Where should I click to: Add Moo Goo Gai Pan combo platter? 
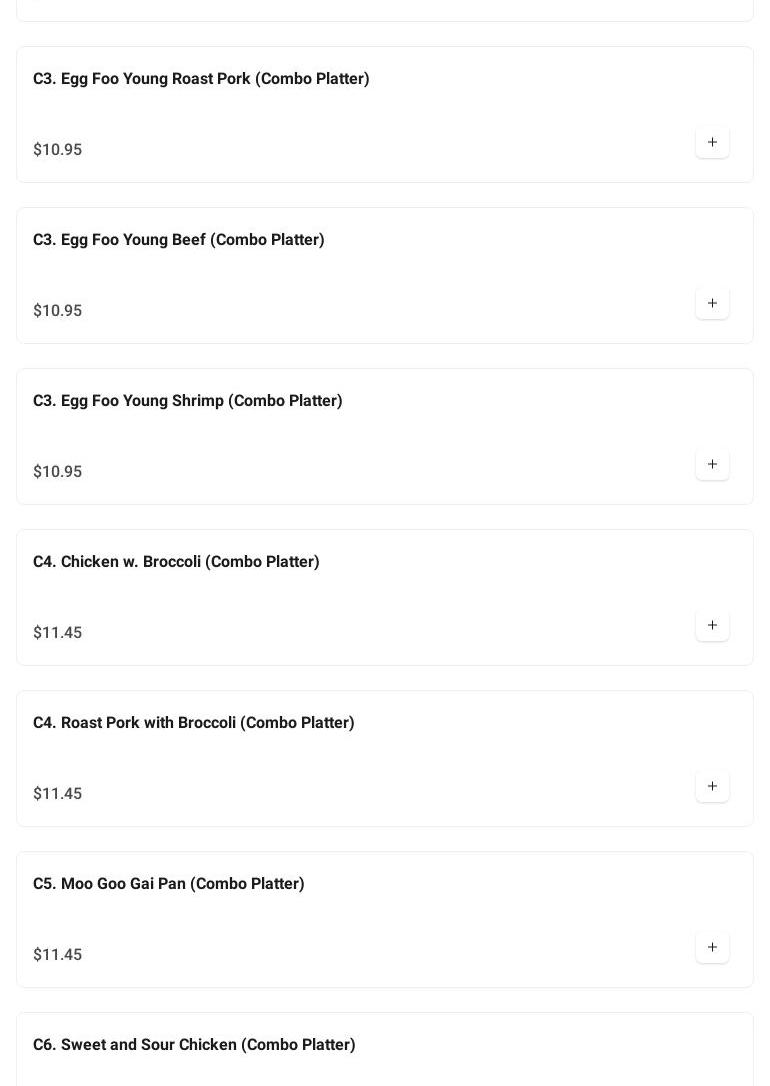click(x=712, y=947)
